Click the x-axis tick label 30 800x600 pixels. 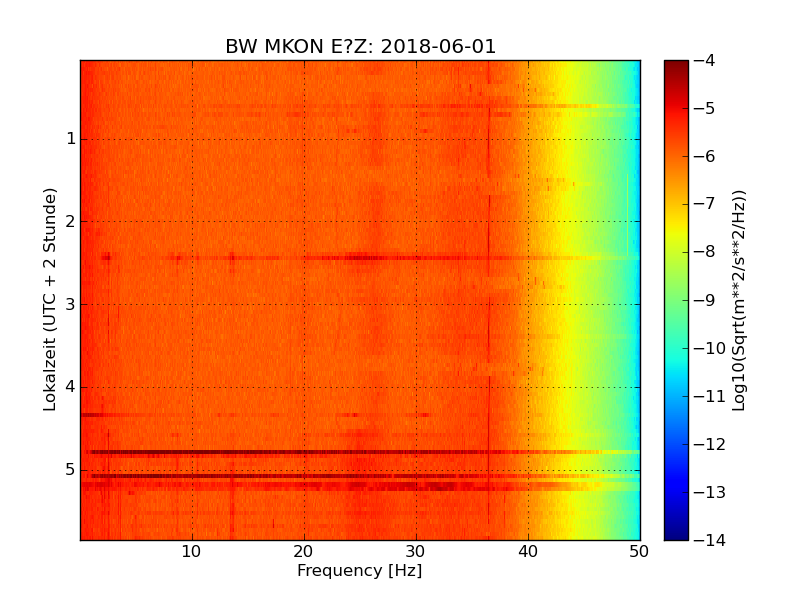(416, 552)
